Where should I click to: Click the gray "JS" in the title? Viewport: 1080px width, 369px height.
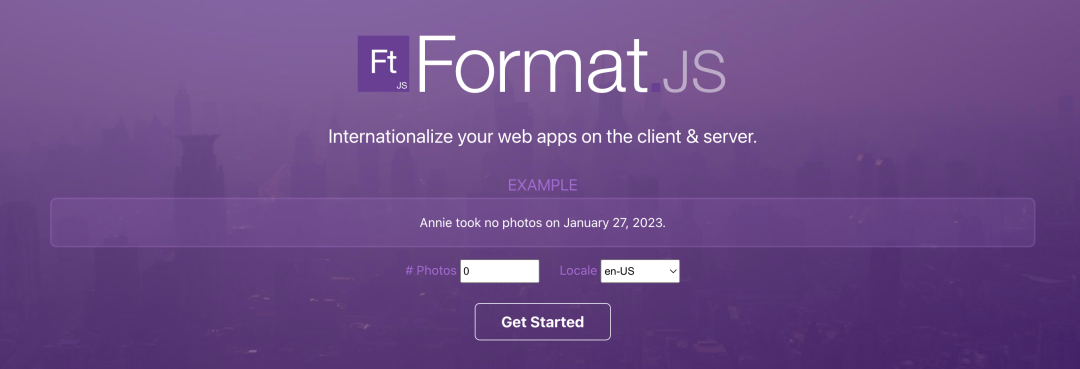coord(694,71)
